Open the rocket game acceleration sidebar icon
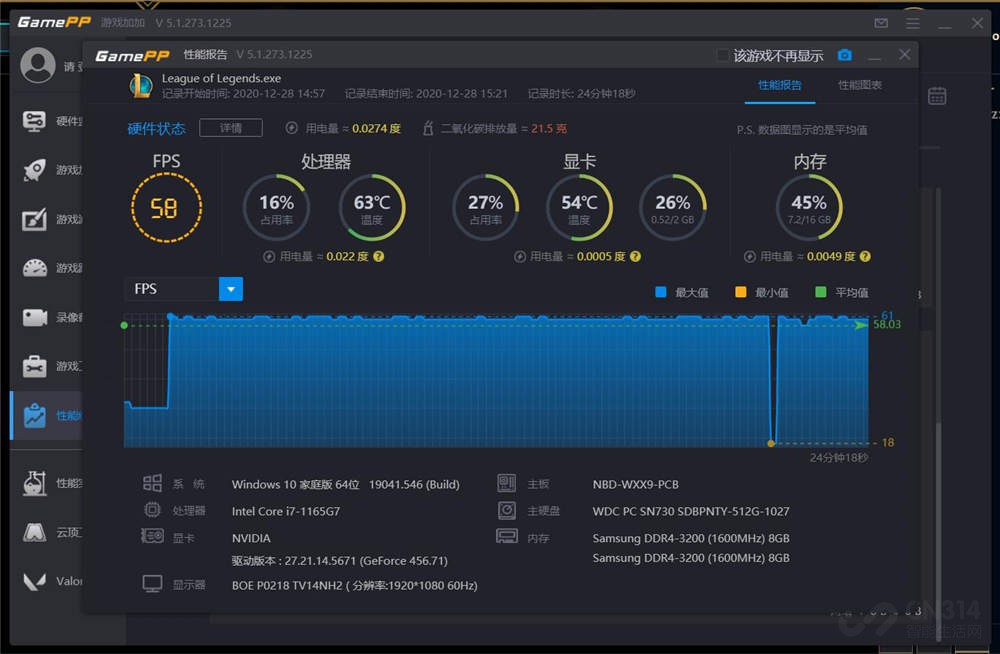Viewport: 1000px width, 654px height. coord(34,170)
